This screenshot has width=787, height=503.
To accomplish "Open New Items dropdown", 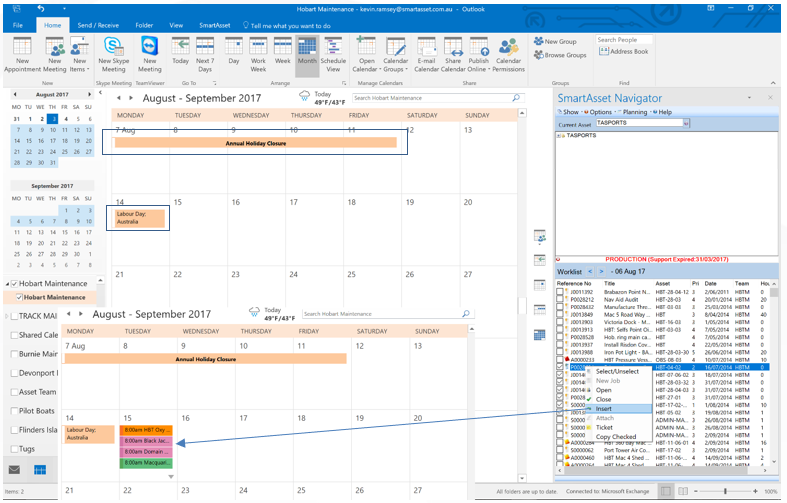I will point(79,55).
